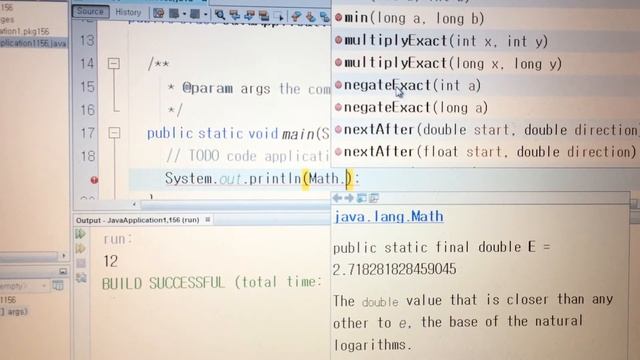This screenshot has width=640, height=360.
Task: Click the editor scrollbar left arrow
Action: point(134,204)
